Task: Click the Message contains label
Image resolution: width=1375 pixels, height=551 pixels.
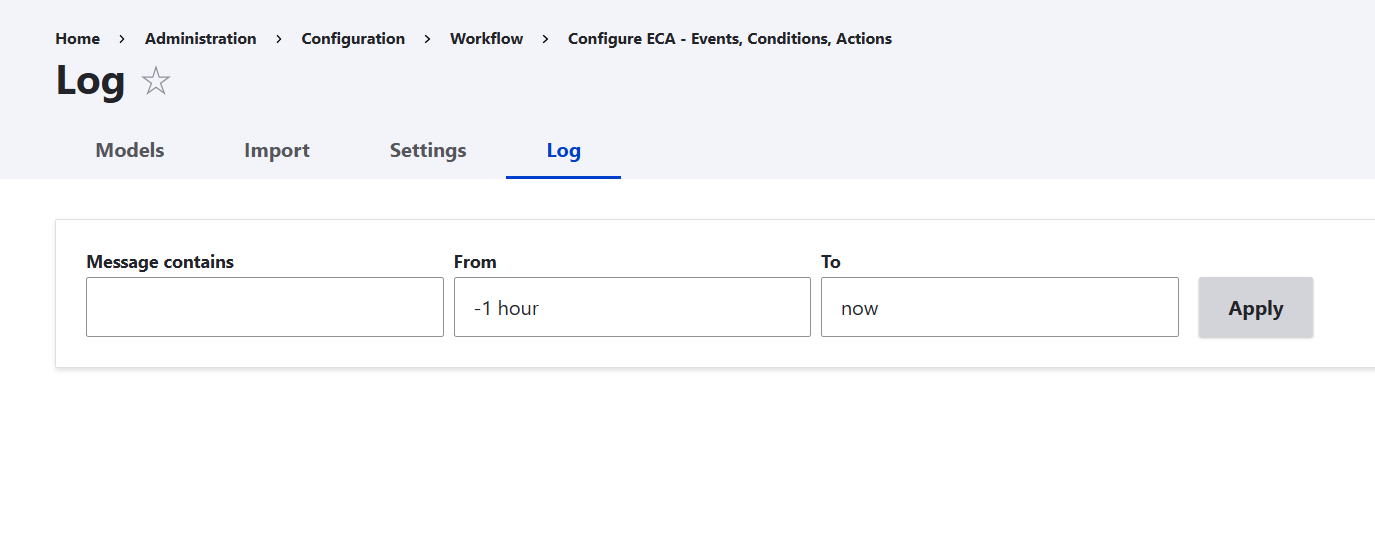Action: (160, 262)
